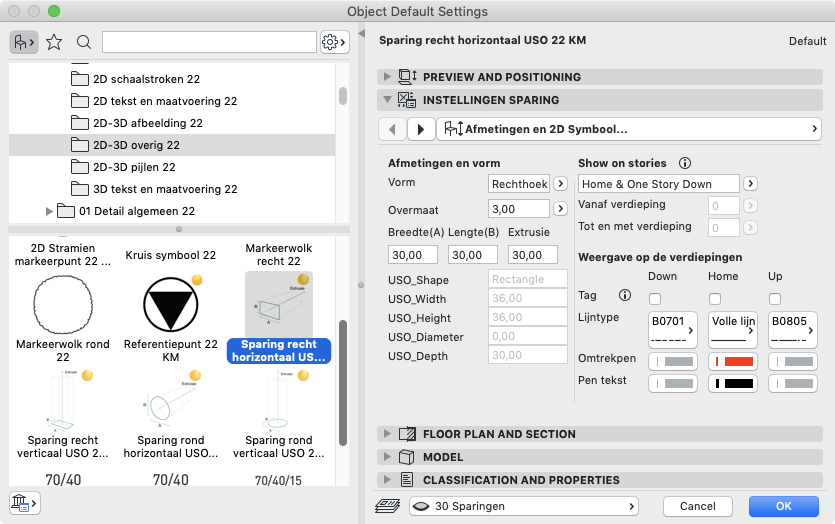Go to previous settings page arrow
The image size is (835, 524).
pyautogui.click(x=392, y=129)
